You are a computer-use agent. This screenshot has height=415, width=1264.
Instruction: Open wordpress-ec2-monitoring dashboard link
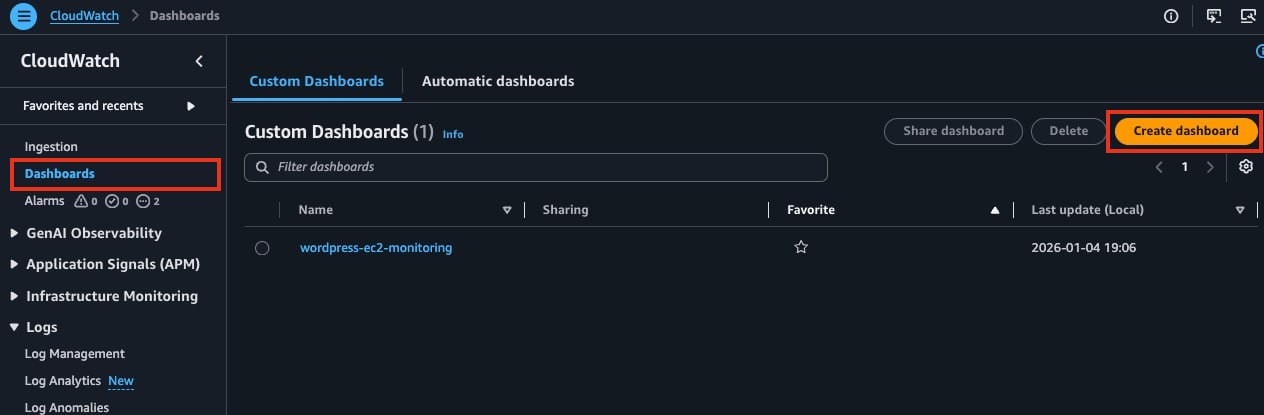coord(376,248)
